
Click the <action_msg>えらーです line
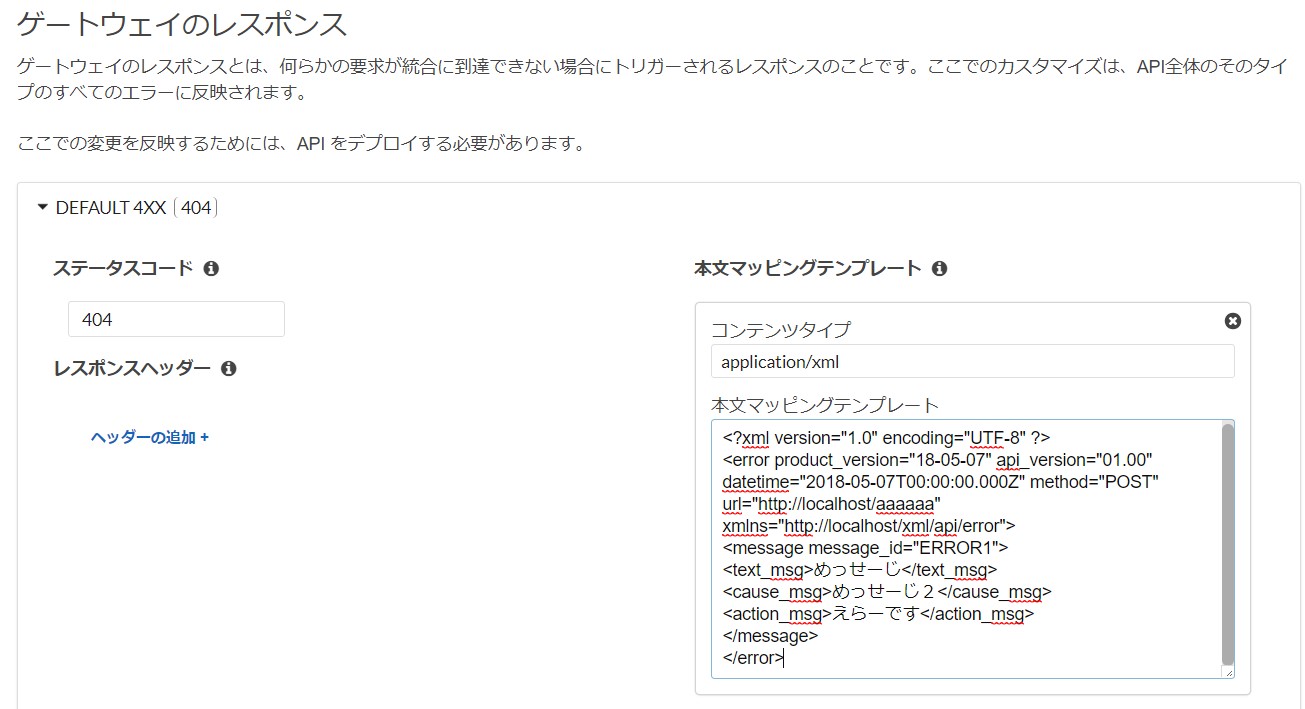(x=877, y=614)
